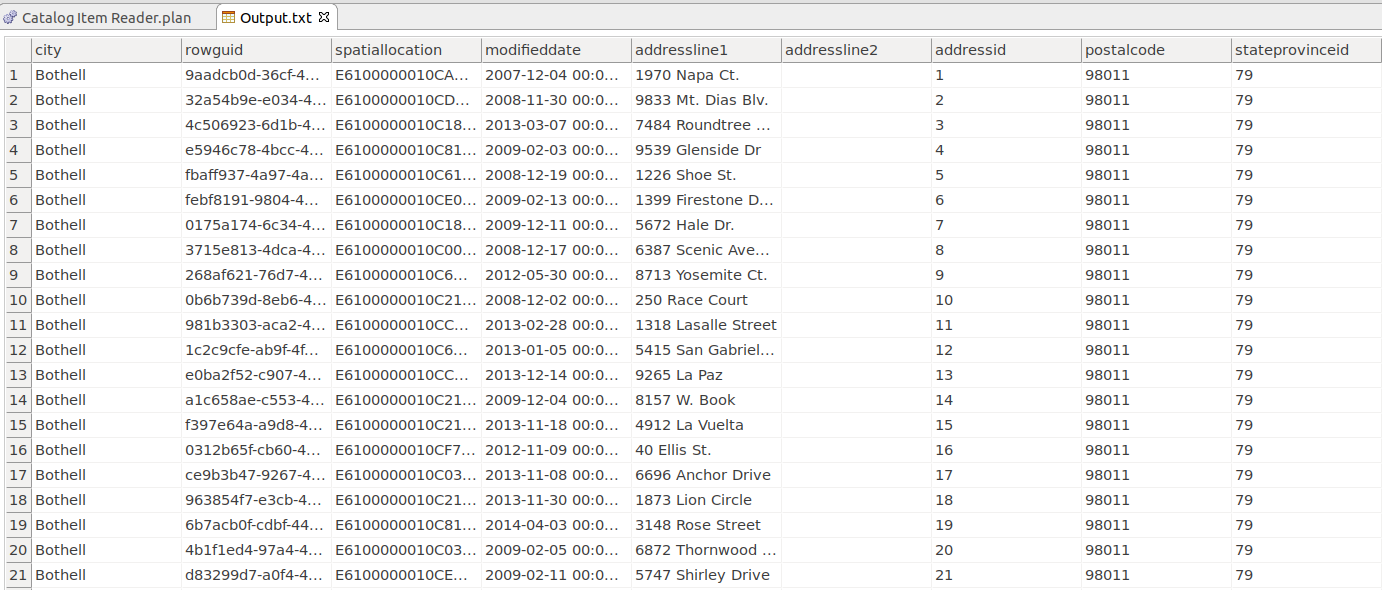Select row number 21 in the table

coord(13,574)
